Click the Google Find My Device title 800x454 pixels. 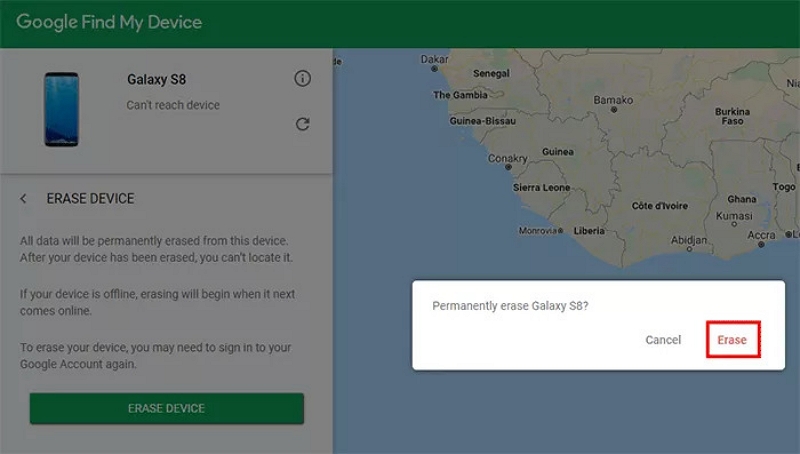point(109,22)
